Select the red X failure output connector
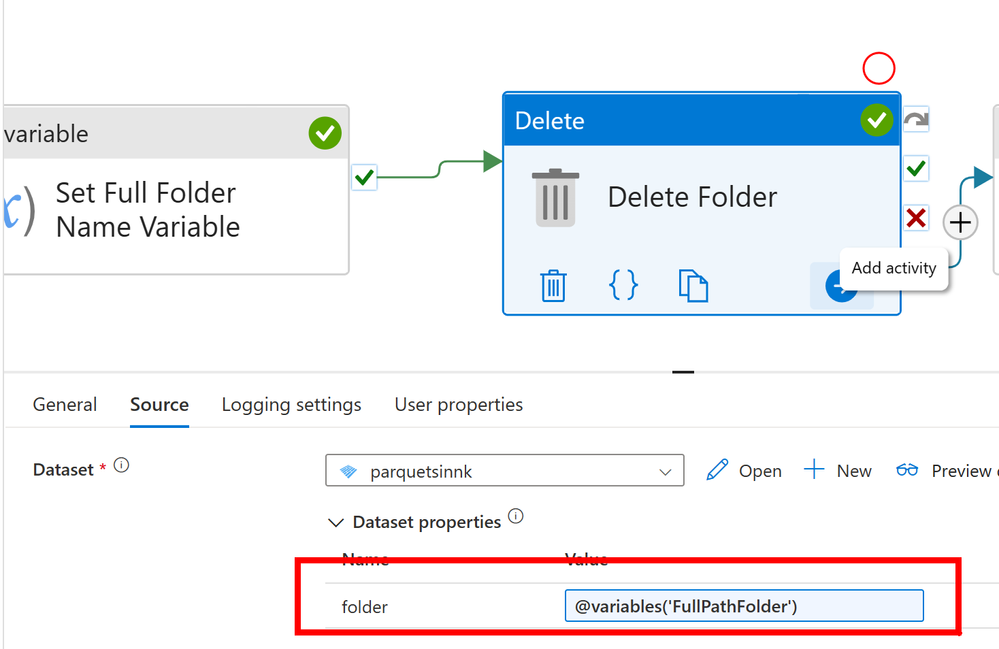This screenshot has width=999, height=649. (x=916, y=218)
